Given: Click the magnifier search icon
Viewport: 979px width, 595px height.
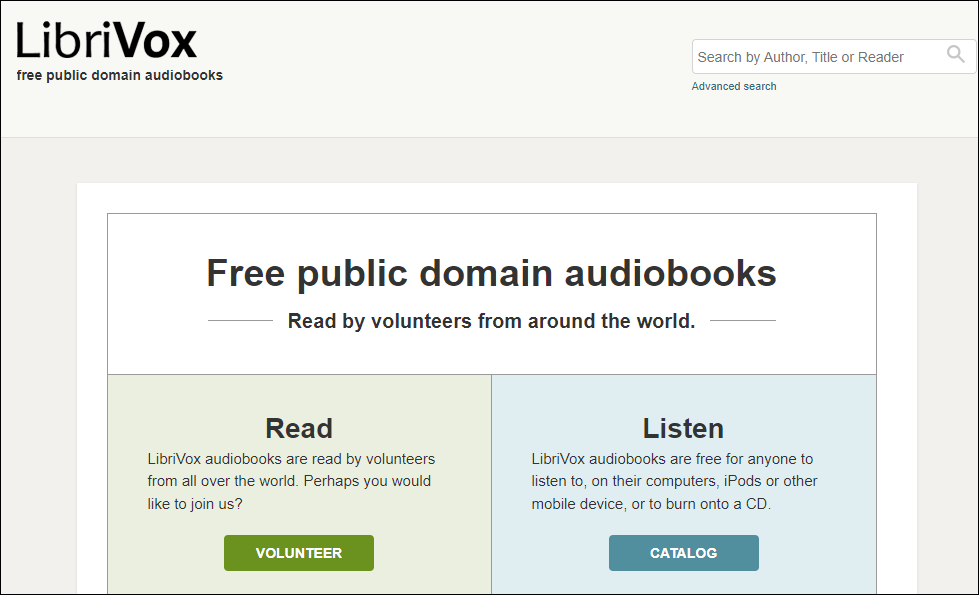Looking at the screenshot, I should tap(955, 54).
